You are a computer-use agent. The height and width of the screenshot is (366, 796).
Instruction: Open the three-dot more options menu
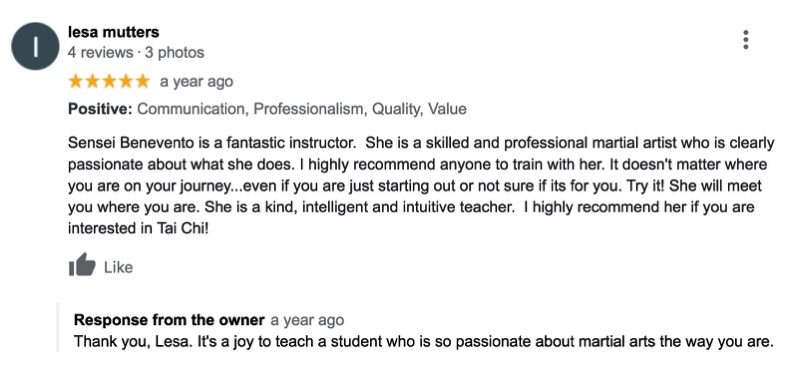[745, 40]
